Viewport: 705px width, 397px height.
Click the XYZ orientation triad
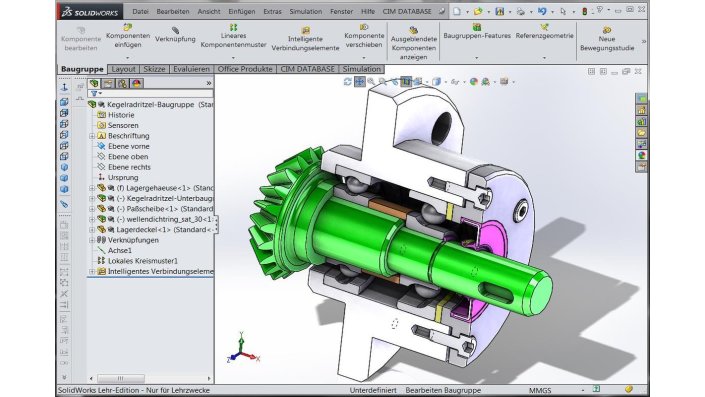coord(243,348)
